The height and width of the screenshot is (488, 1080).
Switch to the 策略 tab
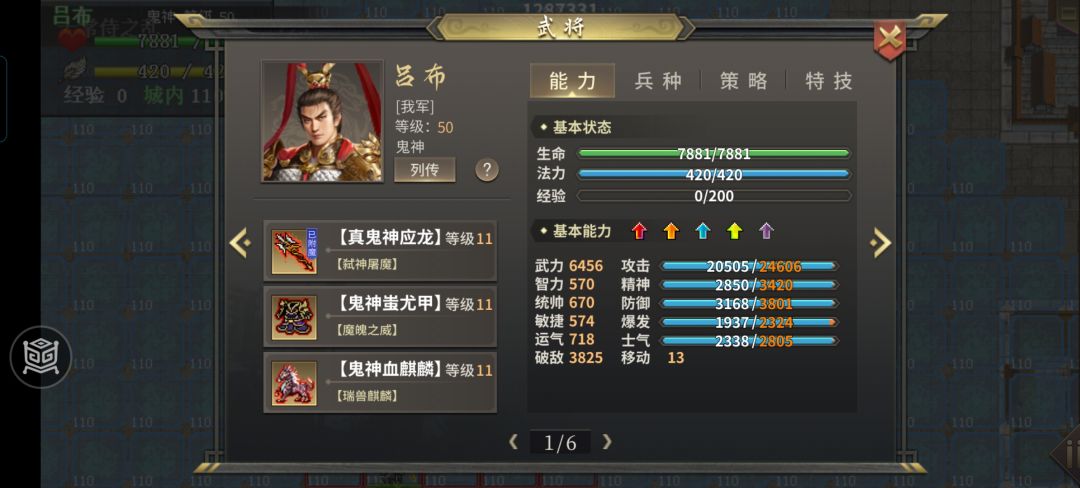(743, 81)
